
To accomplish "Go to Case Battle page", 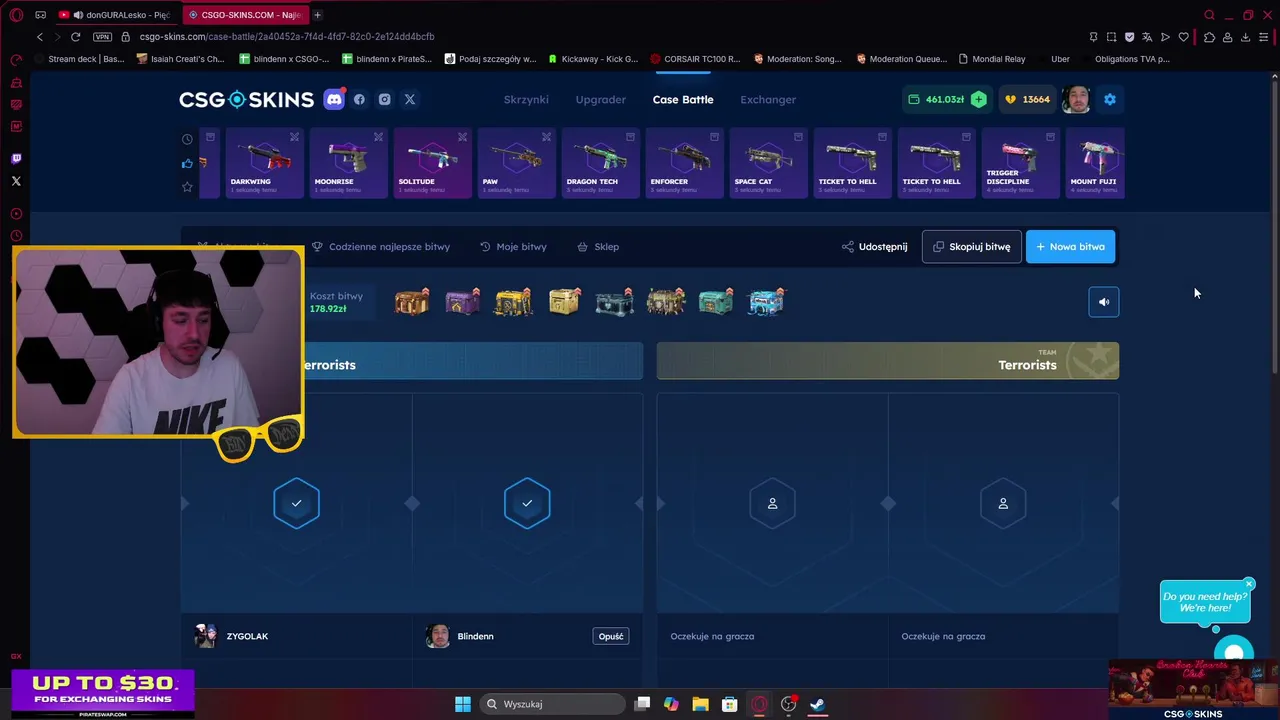I will point(683,99).
